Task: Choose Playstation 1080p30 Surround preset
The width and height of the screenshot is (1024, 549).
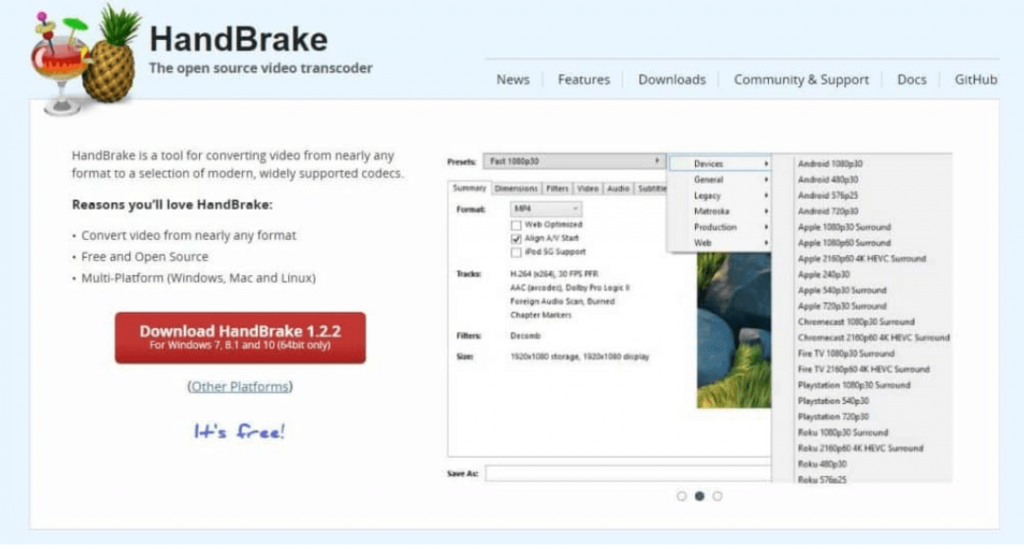Action: click(854, 385)
